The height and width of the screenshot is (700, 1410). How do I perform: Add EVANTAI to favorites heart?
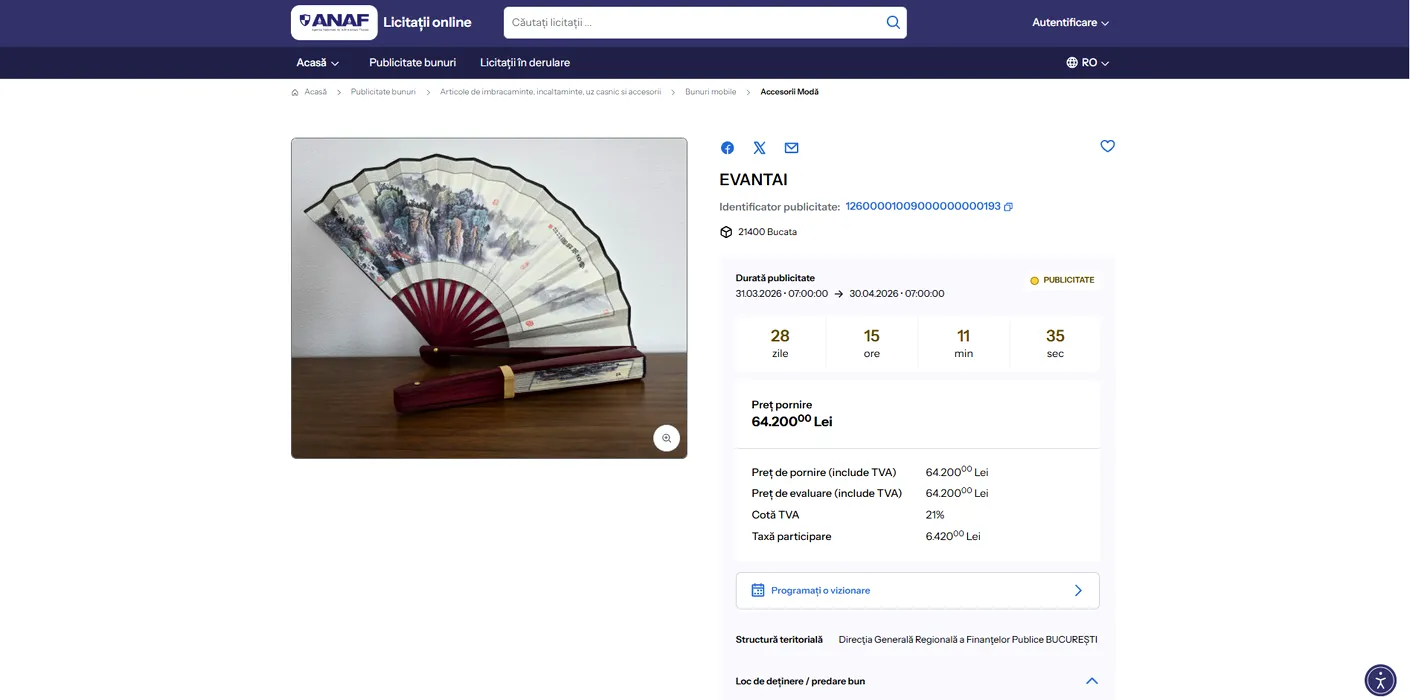pyautogui.click(x=1107, y=146)
